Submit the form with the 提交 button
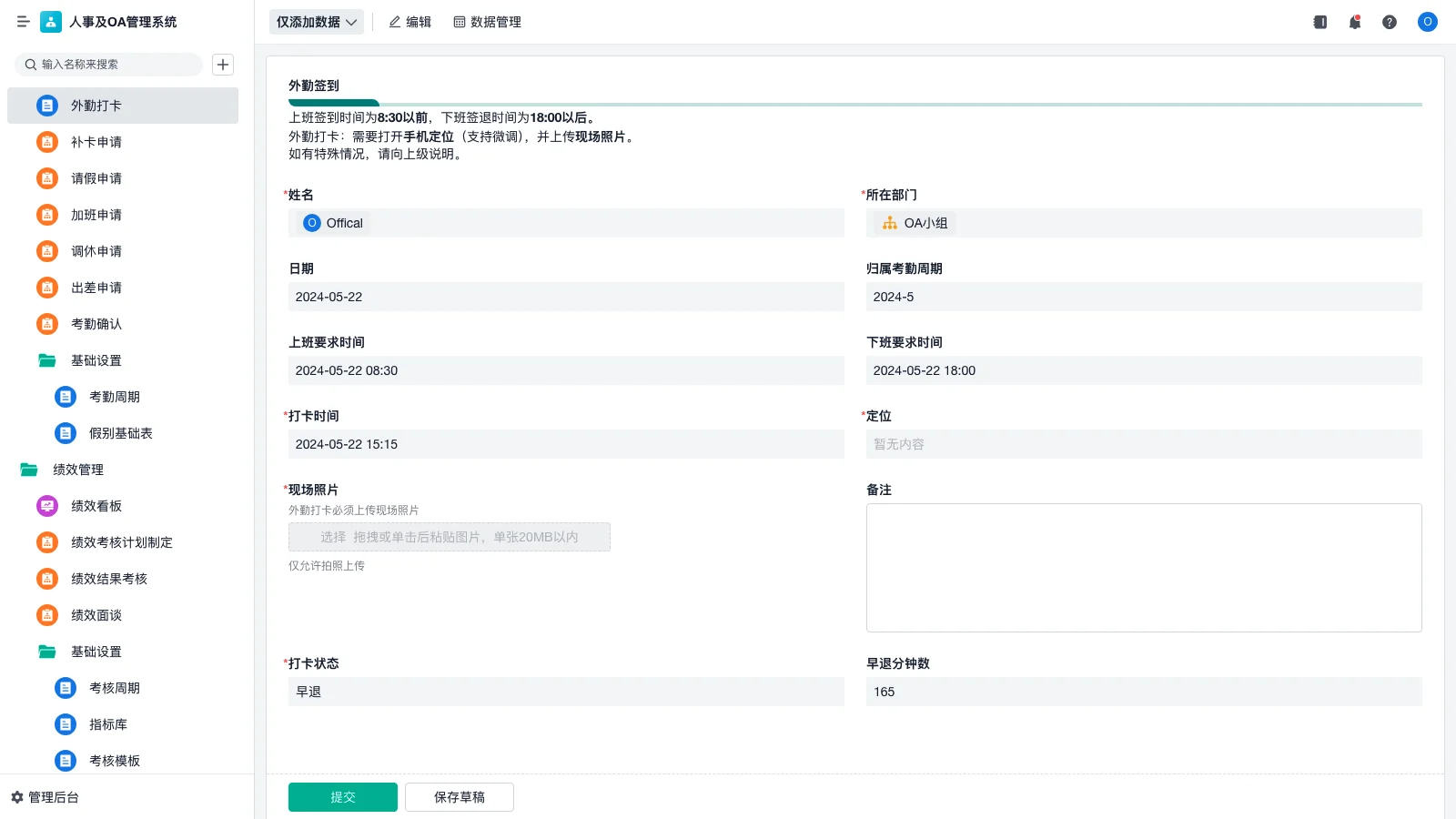This screenshot has width=1456, height=819. 342,796
